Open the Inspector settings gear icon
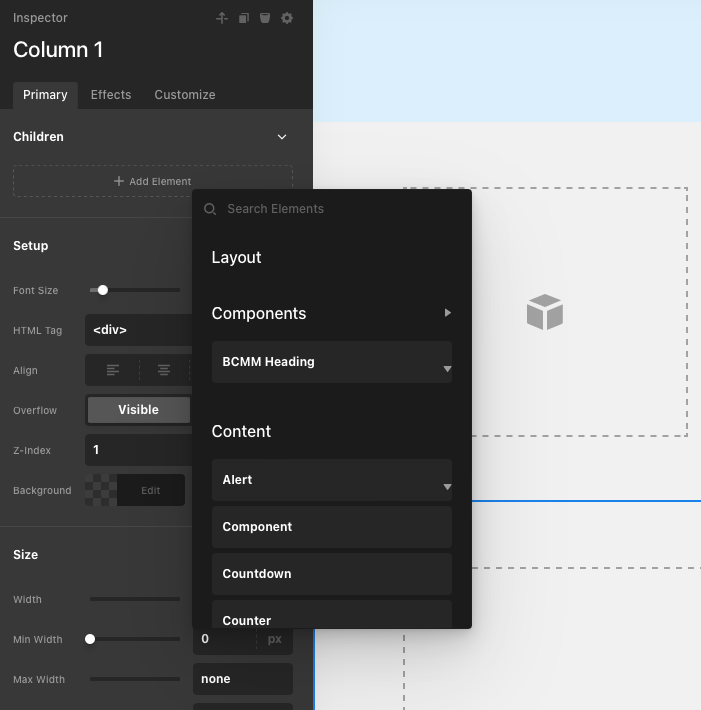This screenshot has height=710, width=701. coord(287,18)
